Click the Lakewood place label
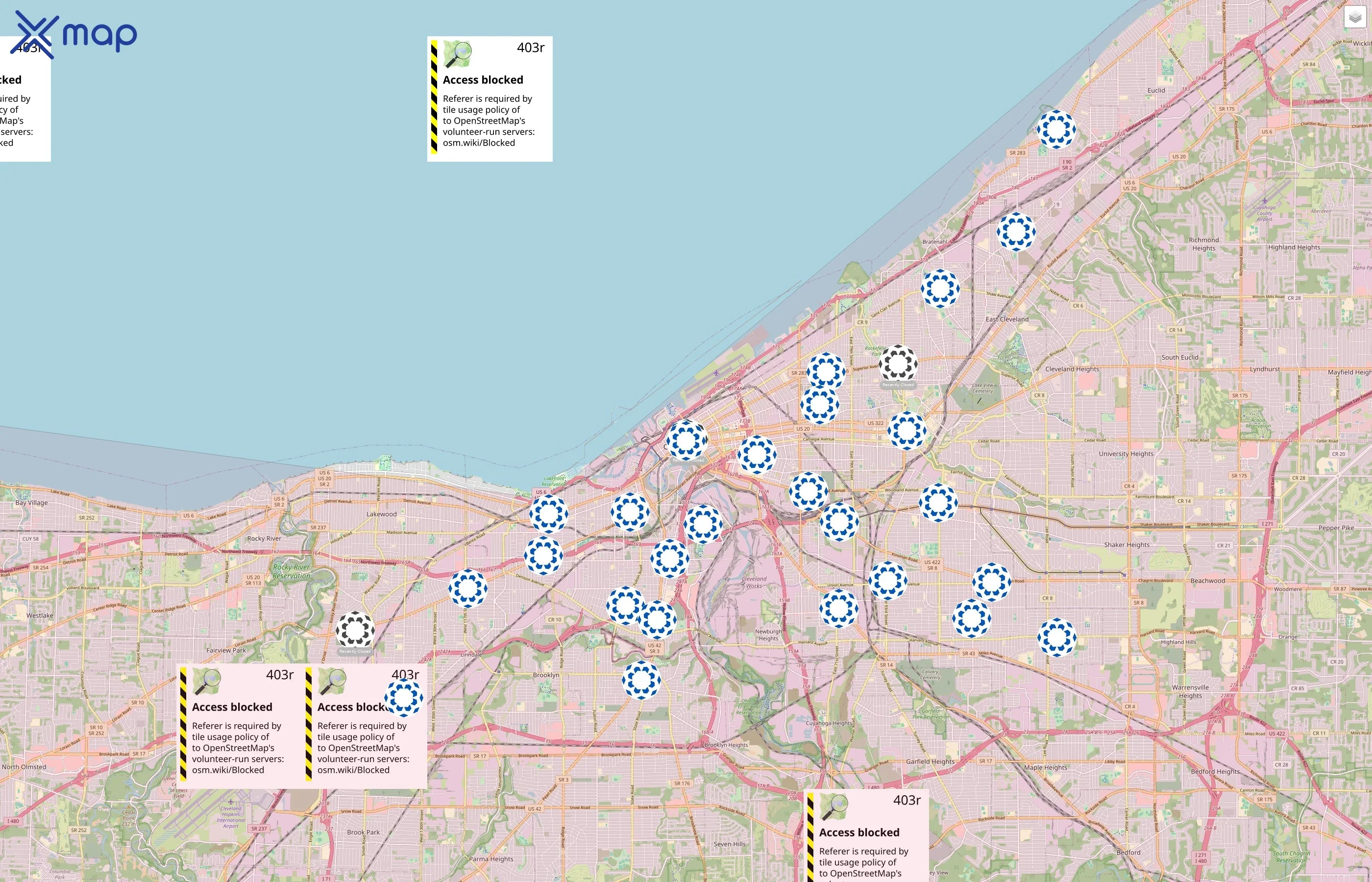The height and width of the screenshot is (882, 1372). coord(381,514)
